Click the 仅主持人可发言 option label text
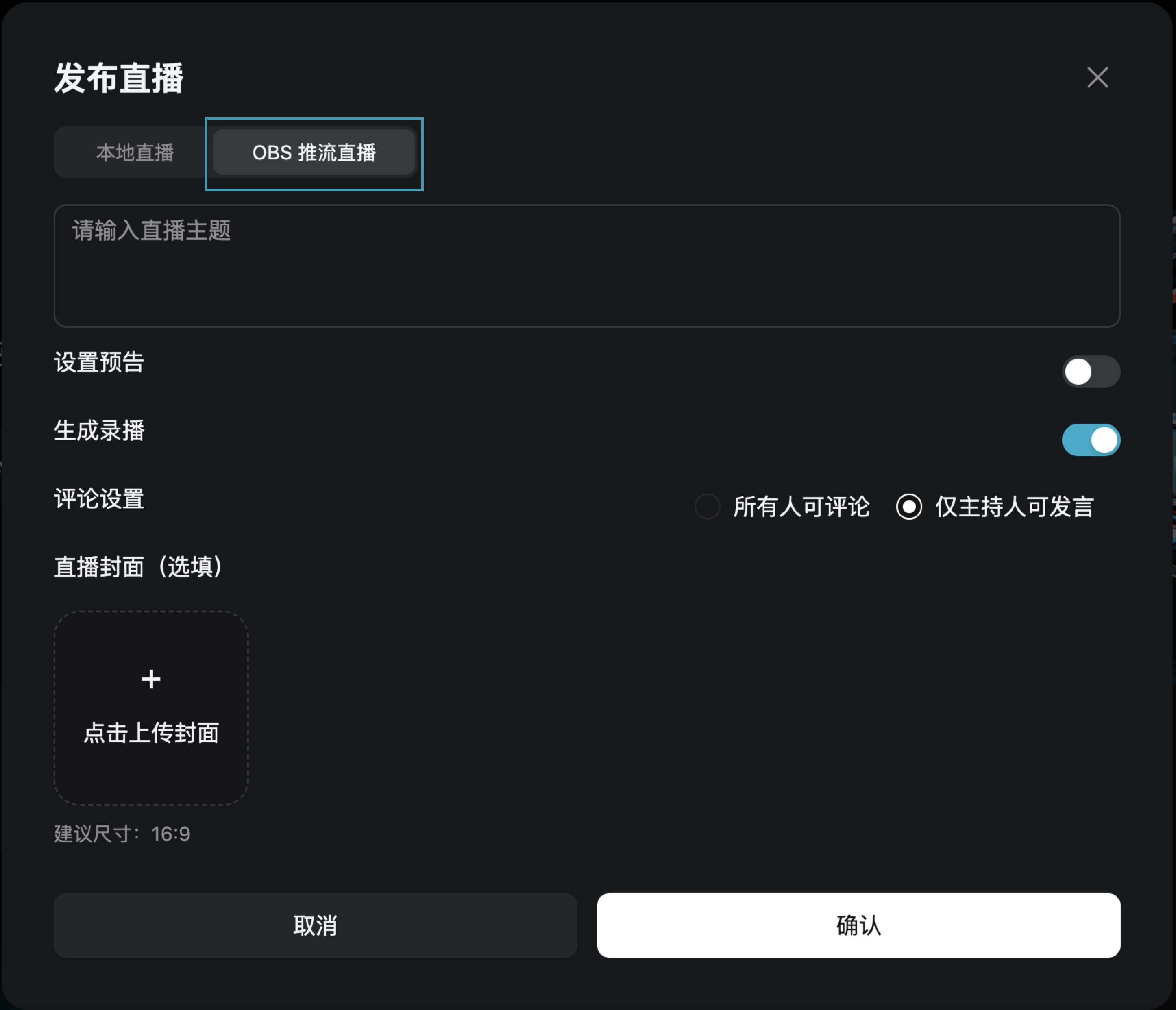 tap(1014, 507)
